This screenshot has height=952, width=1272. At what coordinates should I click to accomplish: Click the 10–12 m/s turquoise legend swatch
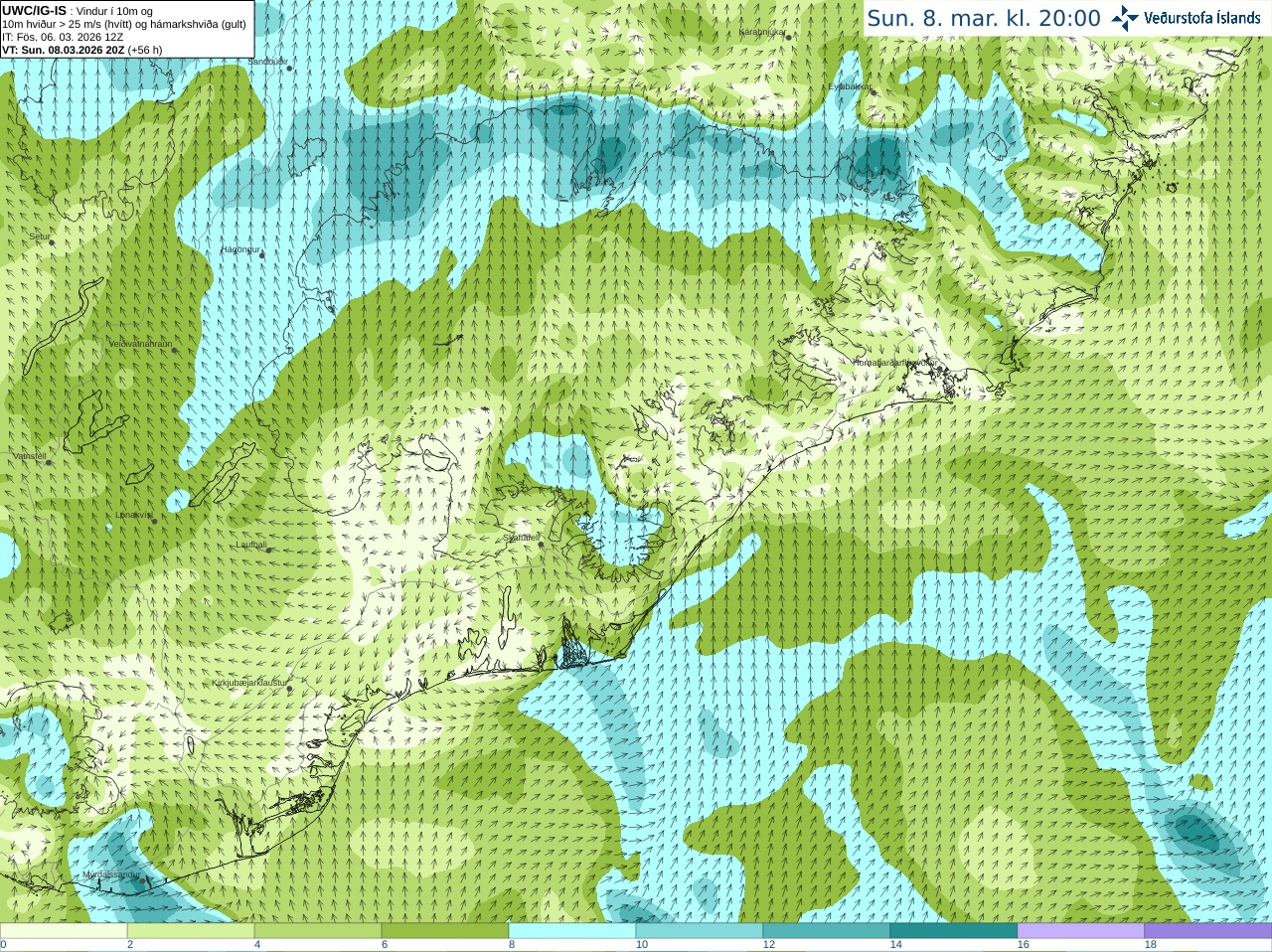click(700, 931)
